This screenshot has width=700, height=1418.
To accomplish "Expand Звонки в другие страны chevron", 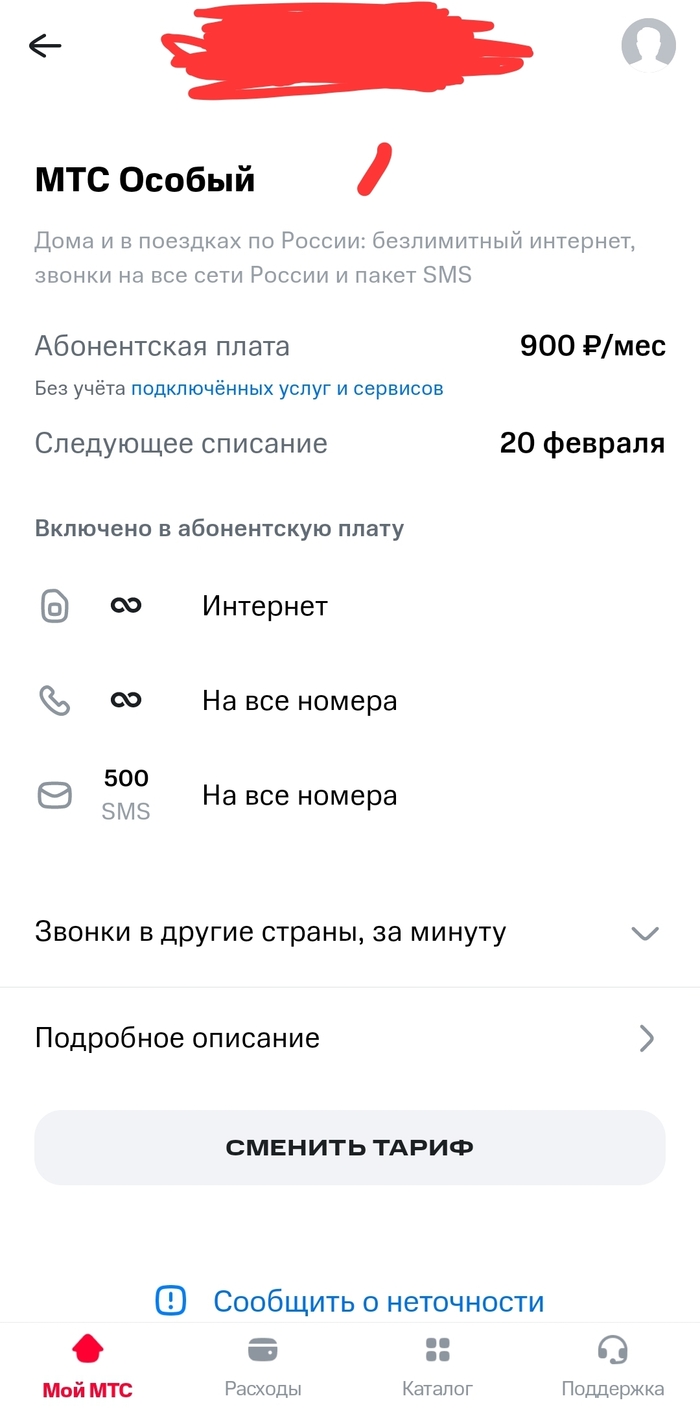I will point(645,933).
